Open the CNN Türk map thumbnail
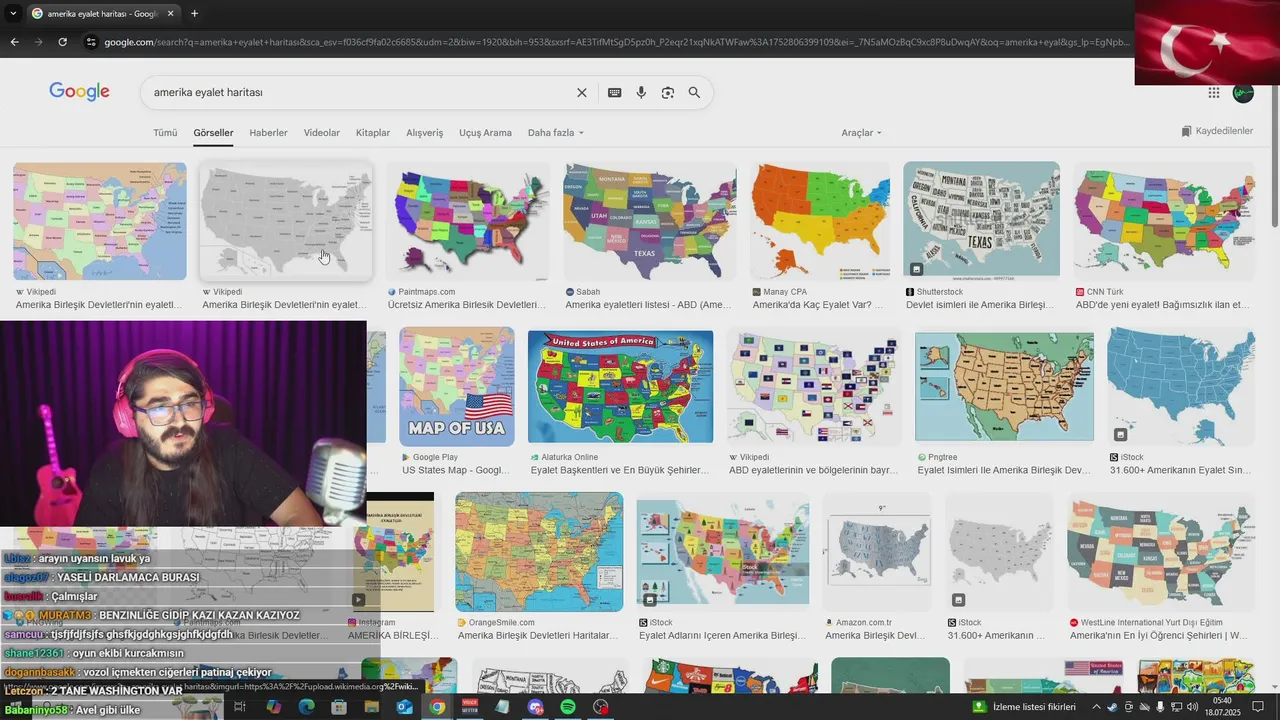 point(1165,221)
